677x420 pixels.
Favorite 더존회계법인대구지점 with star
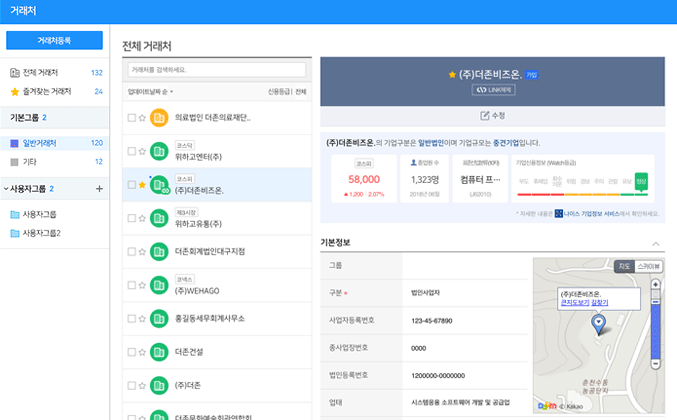[x=142, y=252]
